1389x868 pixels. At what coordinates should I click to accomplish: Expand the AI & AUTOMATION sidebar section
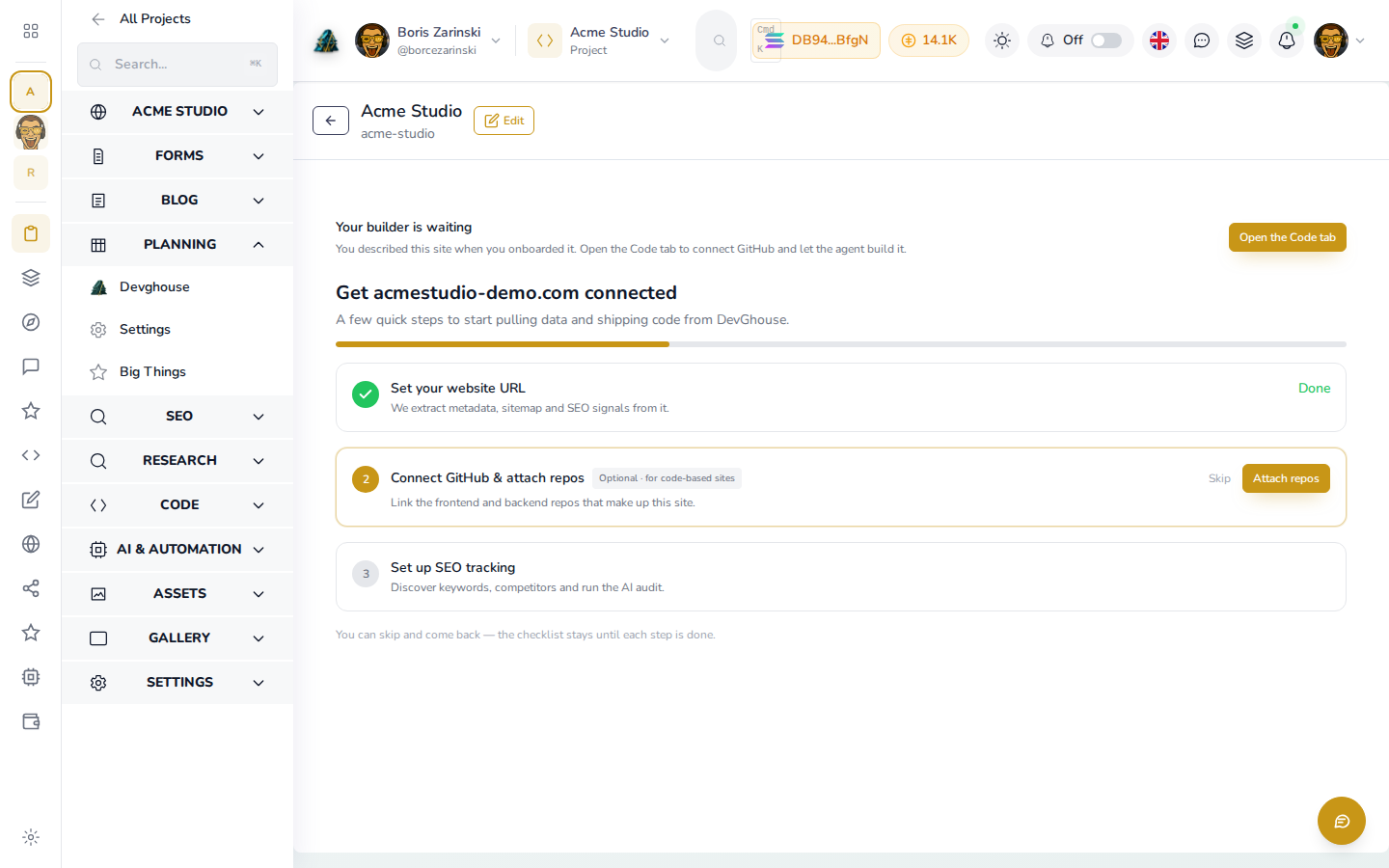pyautogui.click(x=177, y=550)
